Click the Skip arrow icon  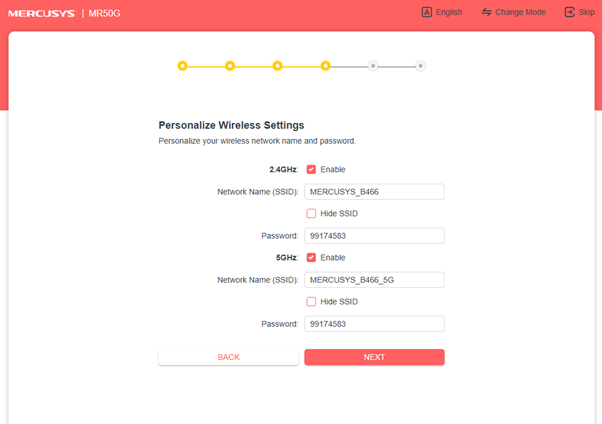(570, 12)
